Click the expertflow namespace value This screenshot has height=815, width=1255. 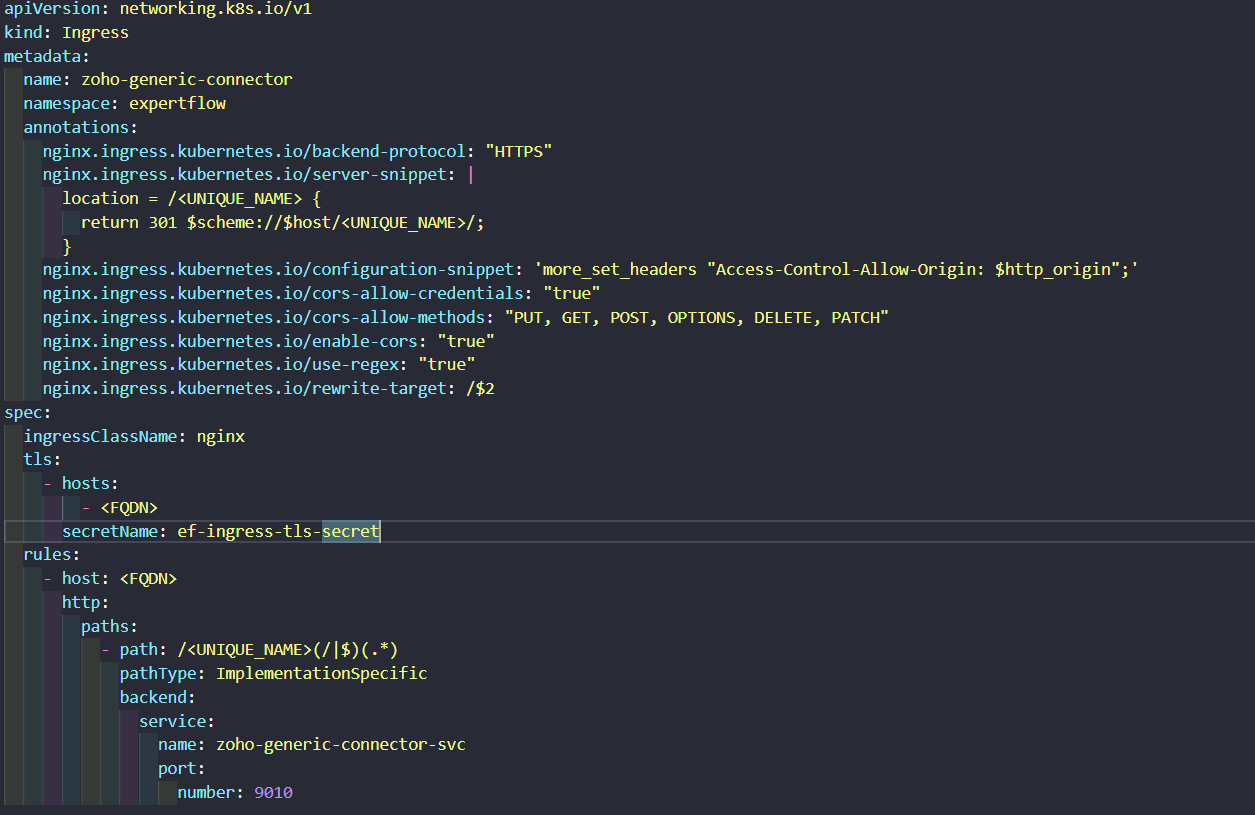pyautogui.click(x=177, y=103)
